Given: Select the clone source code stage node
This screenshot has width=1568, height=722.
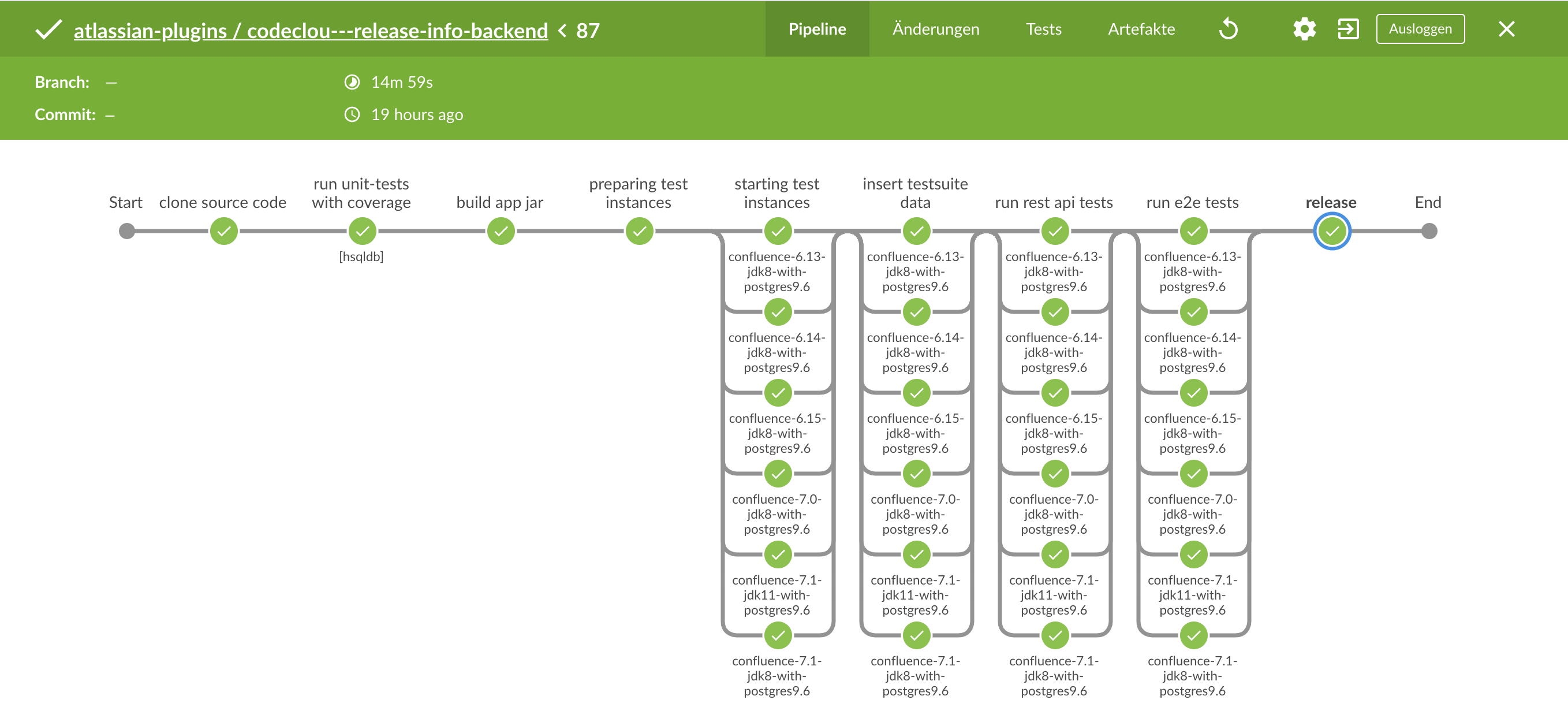Looking at the screenshot, I should click(x=223, y=232).
